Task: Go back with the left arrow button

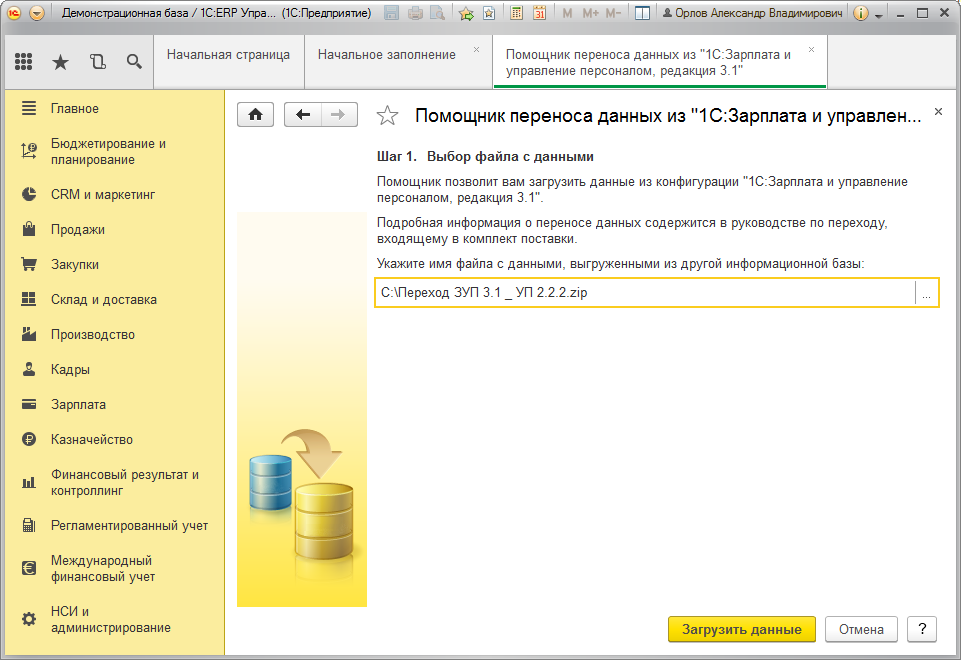Action: click(x=303, y=115)
